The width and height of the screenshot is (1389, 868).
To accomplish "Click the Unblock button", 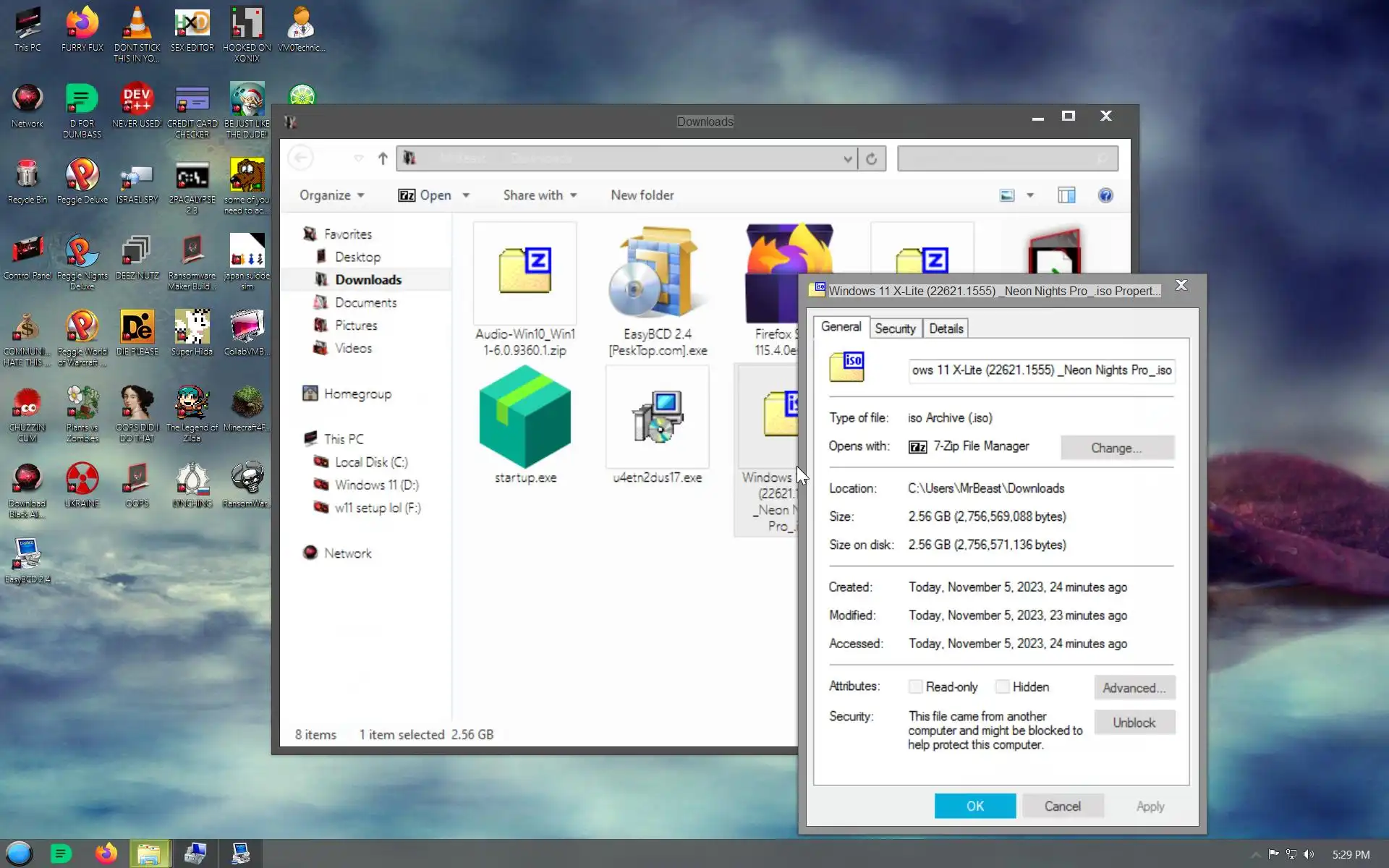I will pyautogui.click(x=1134, y=723).
